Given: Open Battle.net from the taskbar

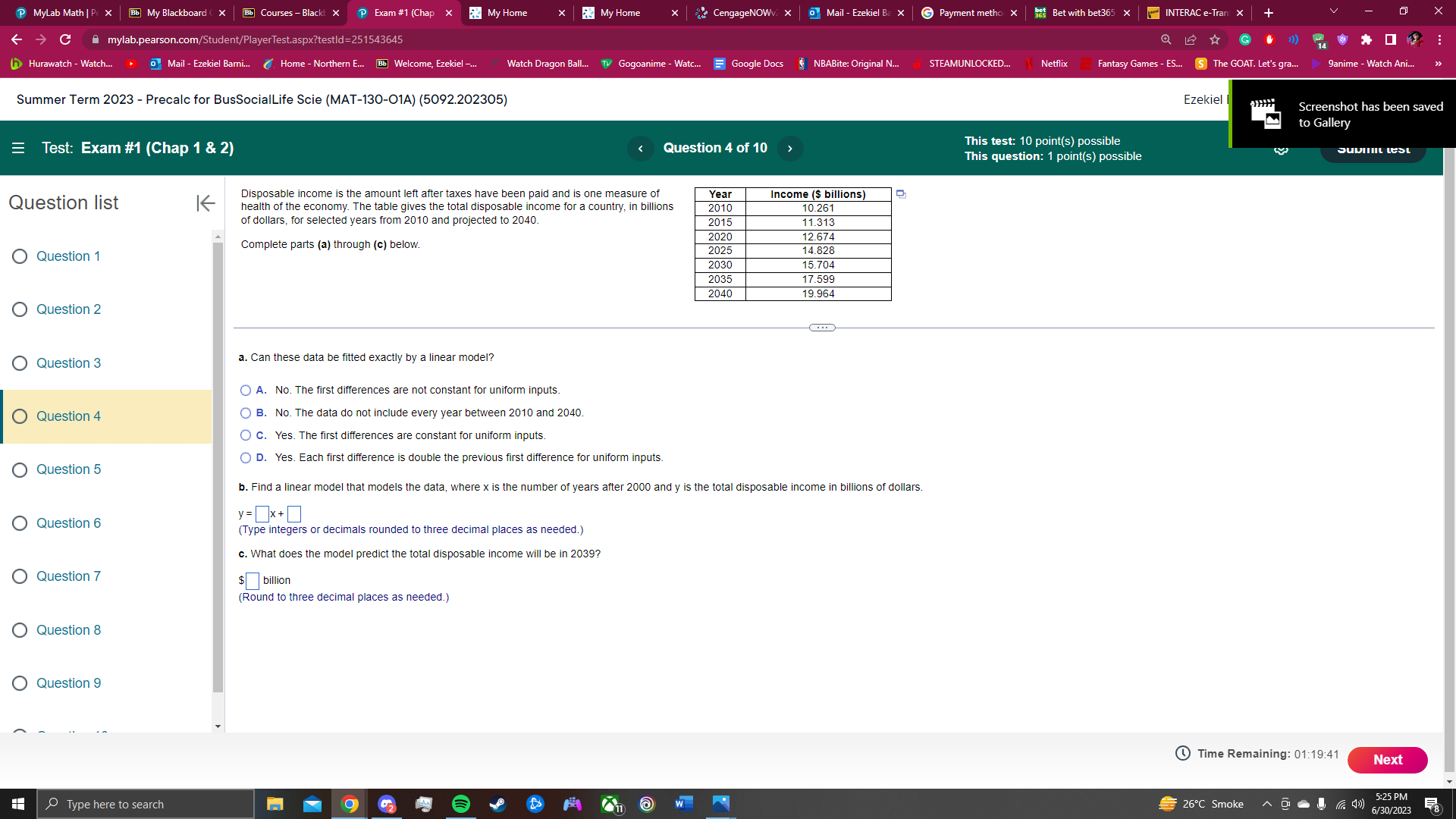Looking at the screenshot, I should [x=535, y=804].
